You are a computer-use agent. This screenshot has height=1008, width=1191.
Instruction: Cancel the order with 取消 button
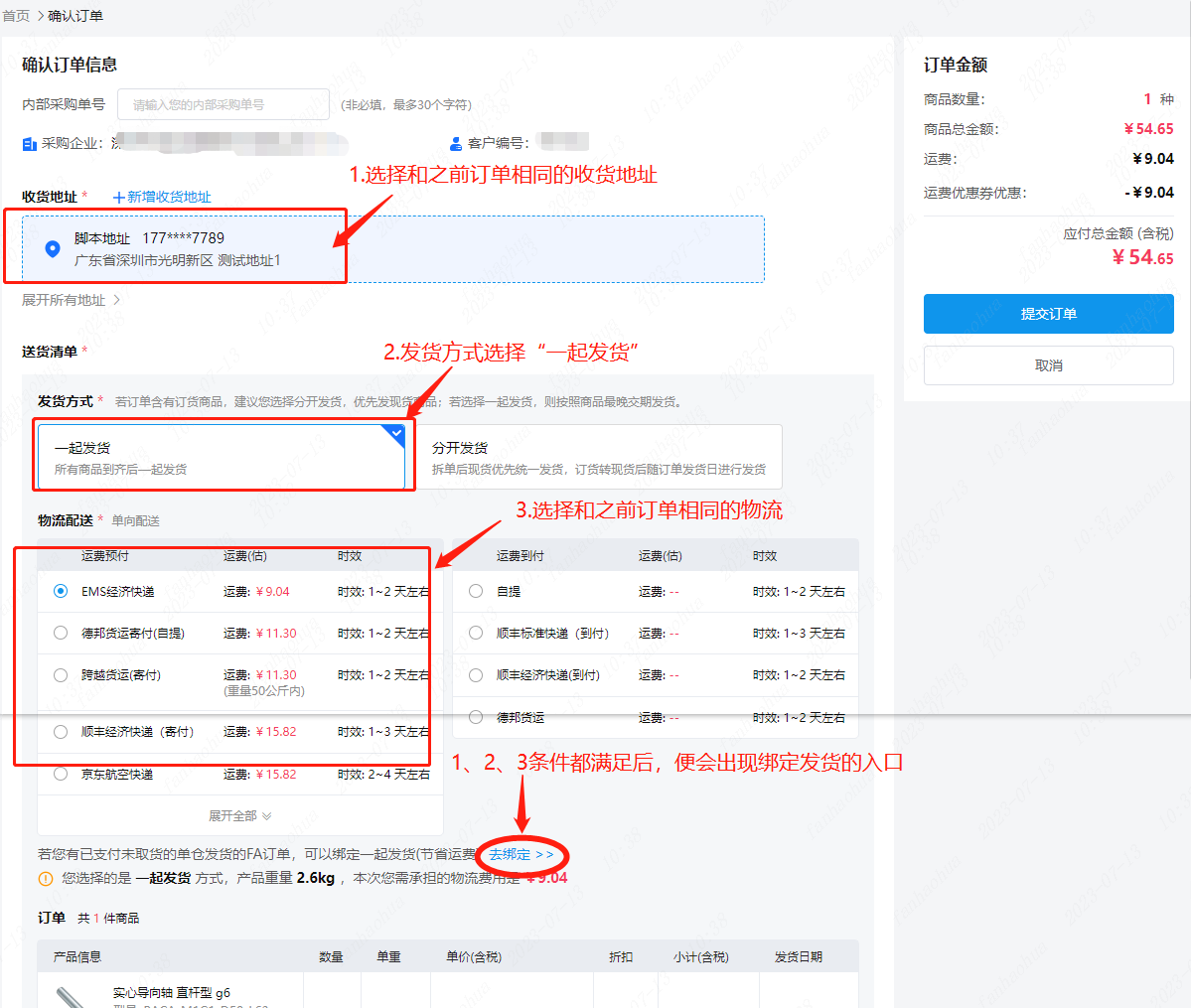tap(1048, 365)
